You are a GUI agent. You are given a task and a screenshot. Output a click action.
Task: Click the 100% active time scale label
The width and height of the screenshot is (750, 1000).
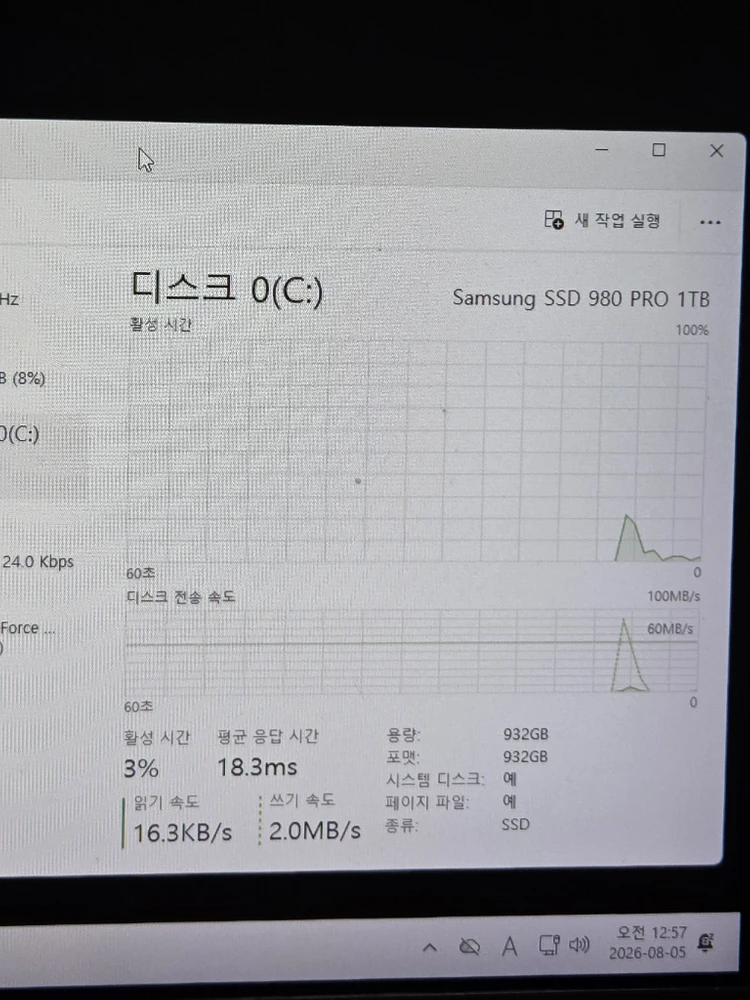[692, 330]
